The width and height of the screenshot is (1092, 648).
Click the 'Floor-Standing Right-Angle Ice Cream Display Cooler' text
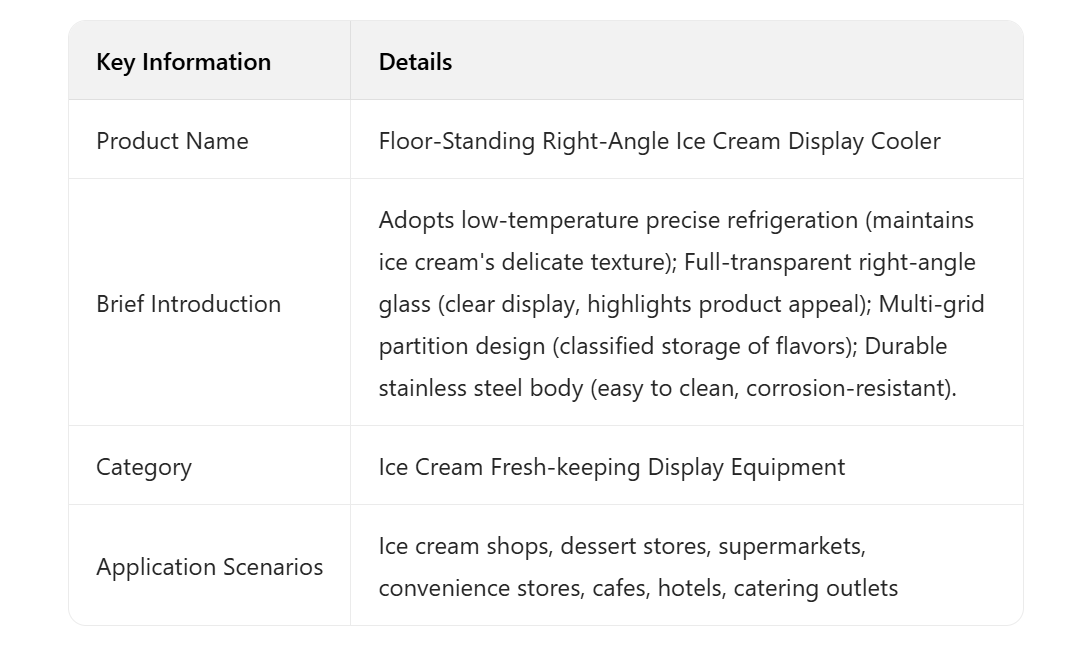659,141
